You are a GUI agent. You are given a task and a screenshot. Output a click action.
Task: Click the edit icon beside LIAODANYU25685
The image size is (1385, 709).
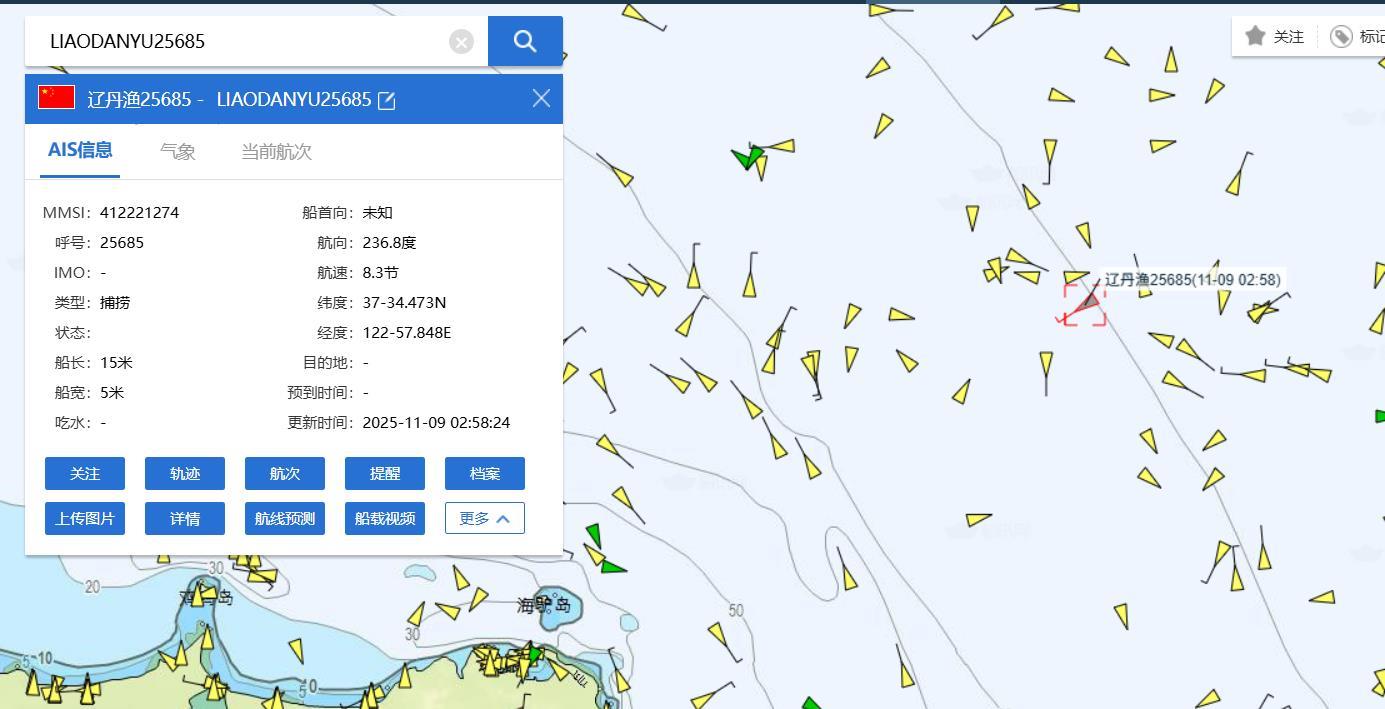coord(387,100)
